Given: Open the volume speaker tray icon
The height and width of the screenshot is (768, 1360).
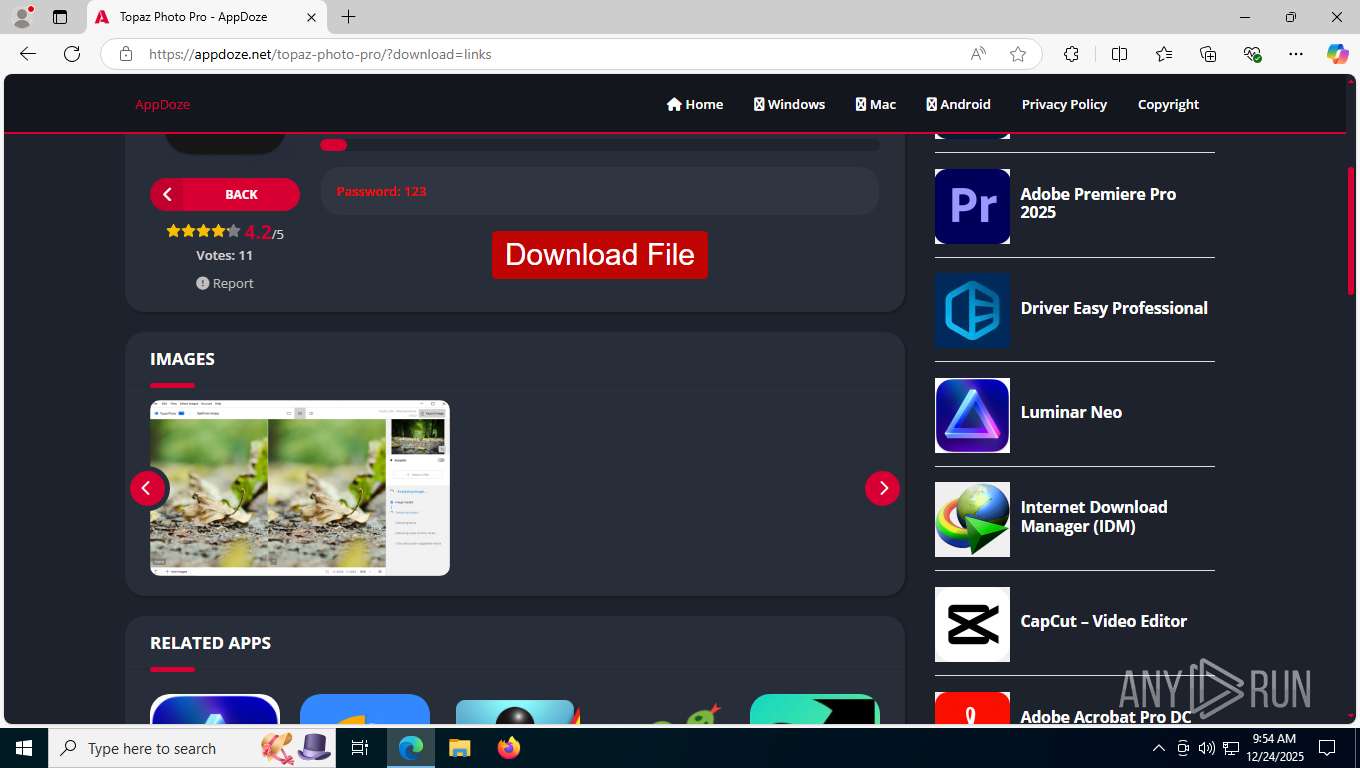Looking at the screenshot, I should point(1207,748).
